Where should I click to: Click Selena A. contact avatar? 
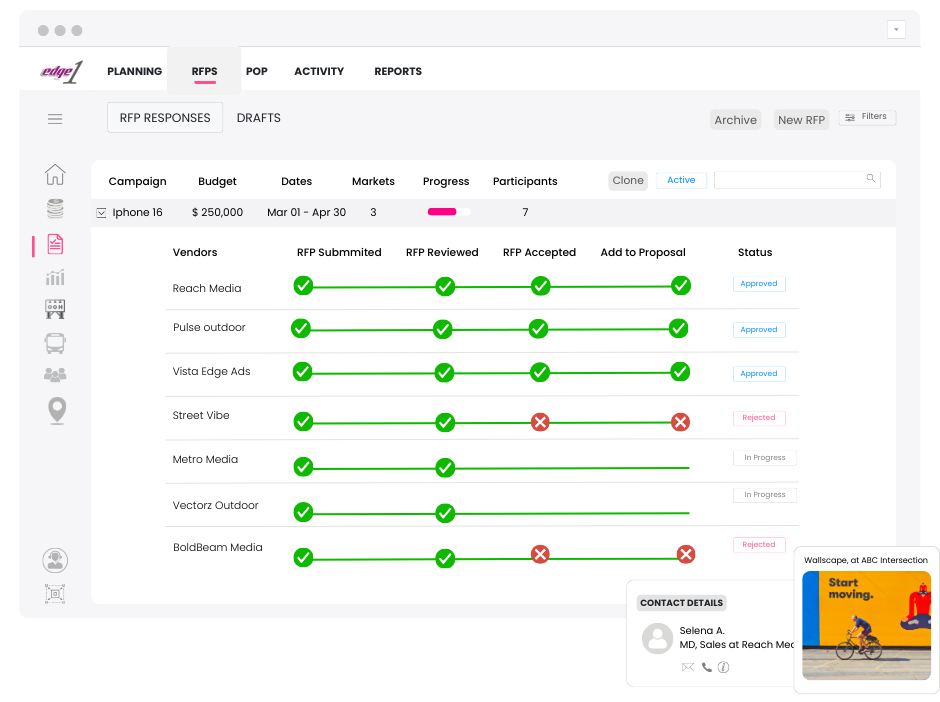tap(658, 638)
